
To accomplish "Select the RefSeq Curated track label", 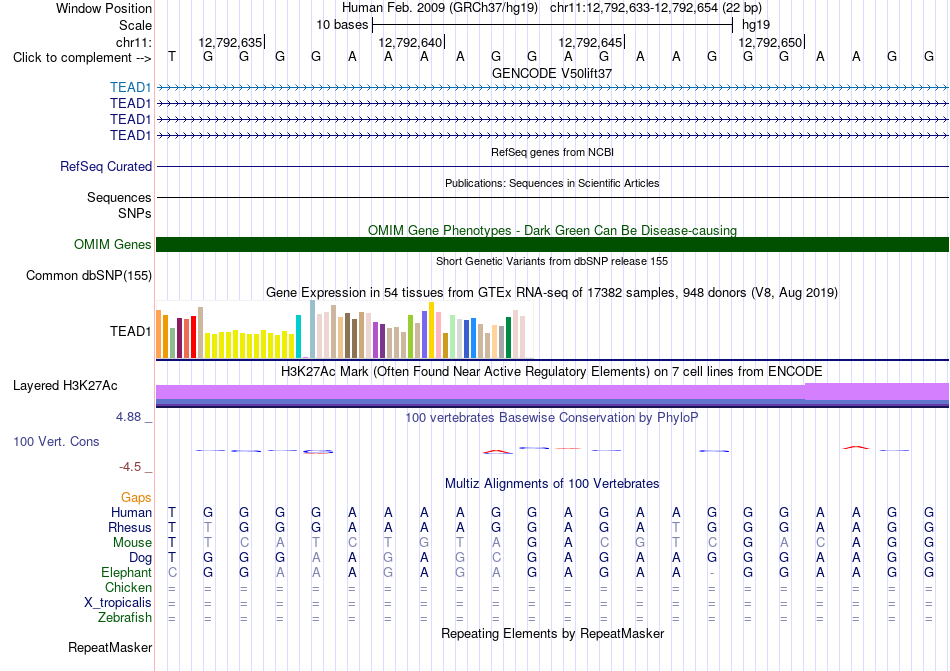I will [x=105, y=166].
